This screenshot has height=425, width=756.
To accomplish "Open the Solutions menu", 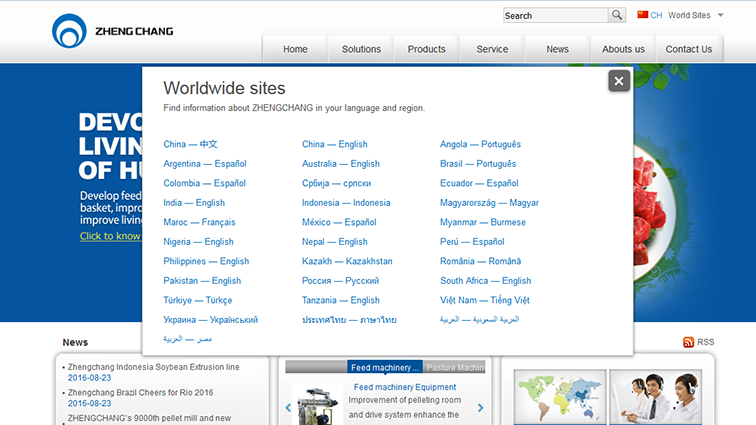I will 361,49.
